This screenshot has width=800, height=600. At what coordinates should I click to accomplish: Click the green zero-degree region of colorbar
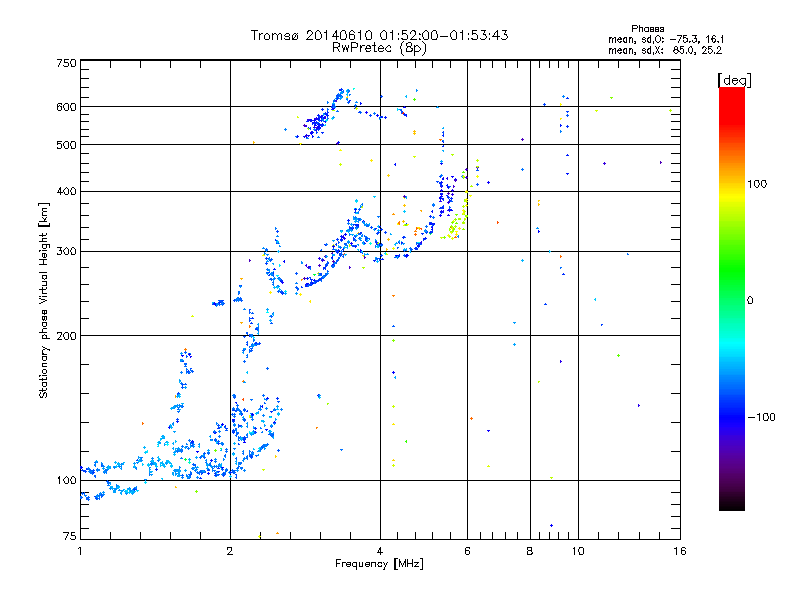732,300
